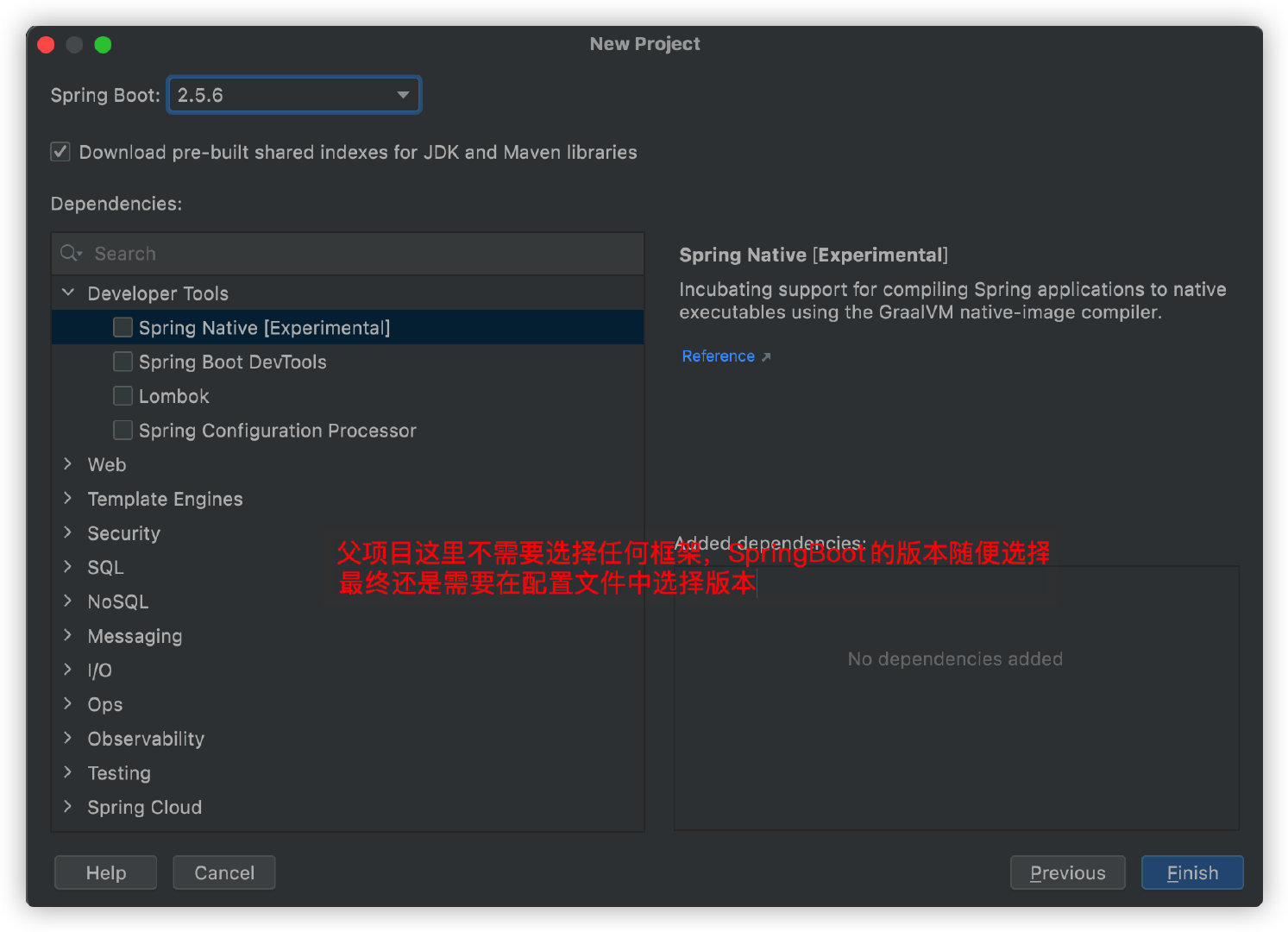Expand the Spring Cloud category
1288x932 pixels.
click(68, 807)
